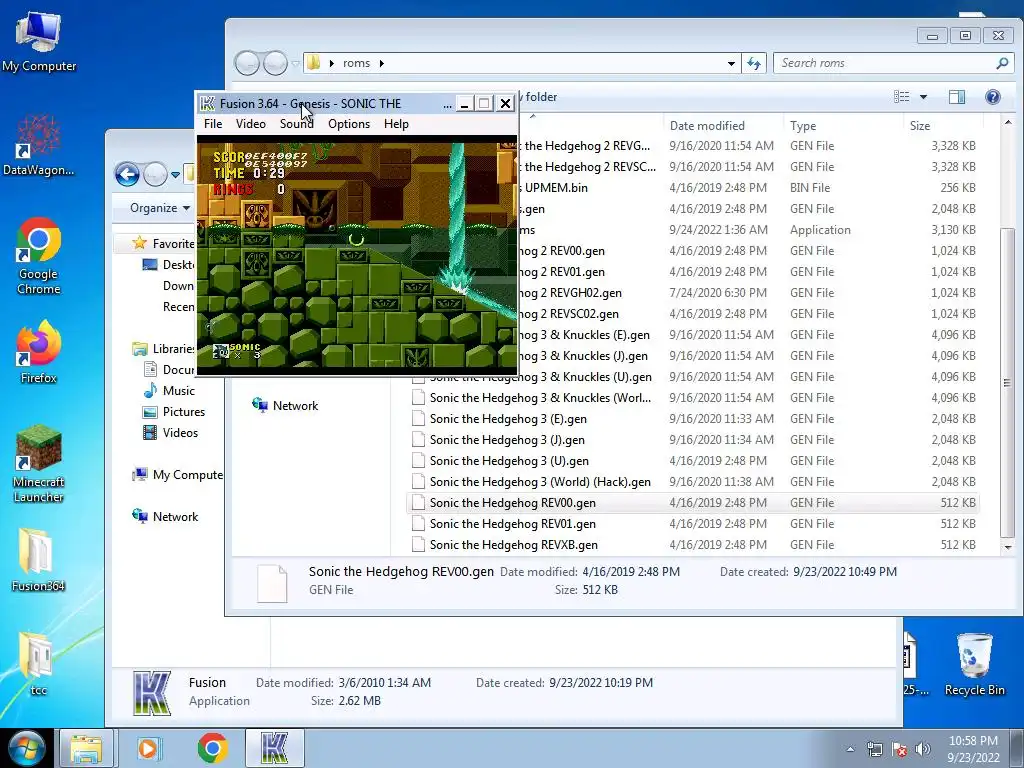Image resolution: width=1024 pixels, height=768 pixels.
Task: Click the Fusion title bar K icon
Action: [x=208, y=103]
